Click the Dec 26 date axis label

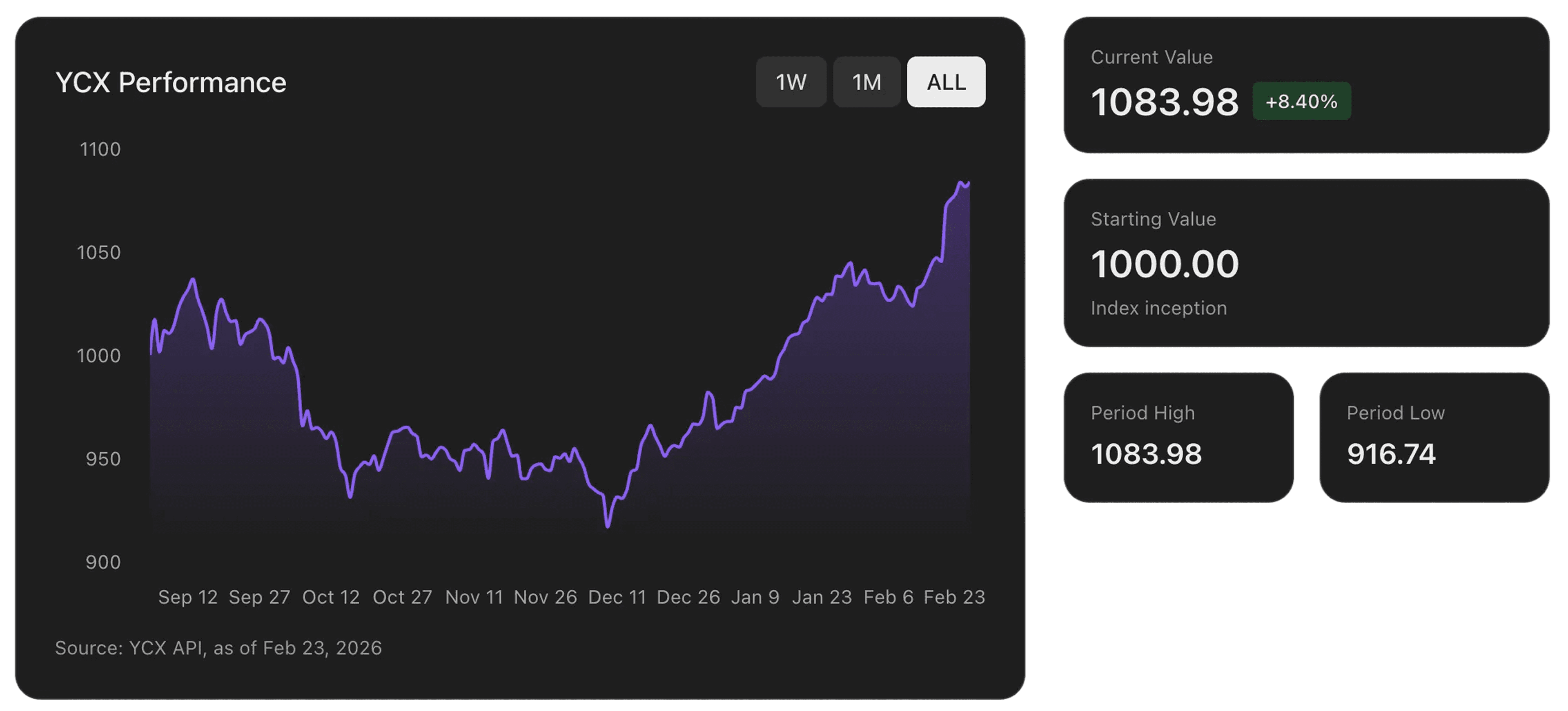click(x=688, y=597)
